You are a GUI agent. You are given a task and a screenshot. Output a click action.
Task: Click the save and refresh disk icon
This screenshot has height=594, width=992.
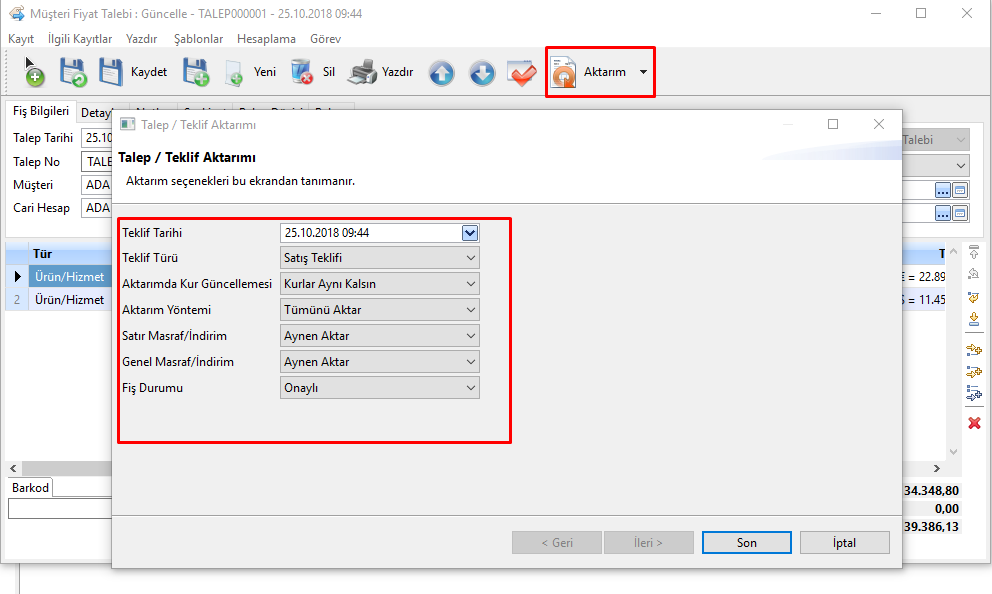pos(73,72)
